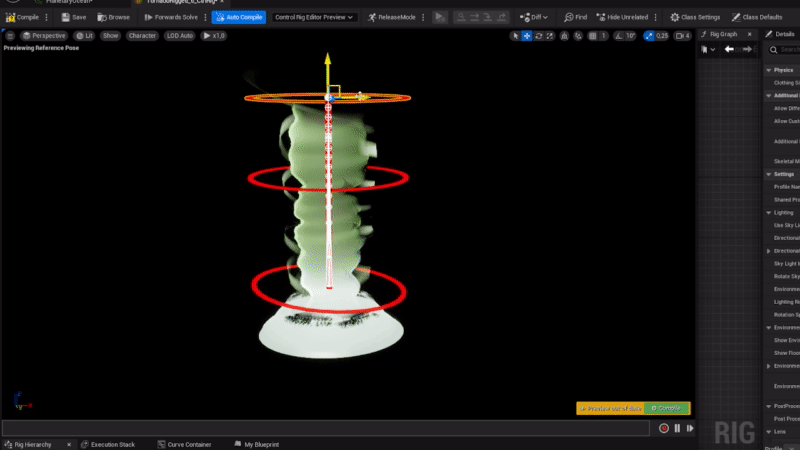This screenshot has width=800, height=450.
Task: Open viewport hamburger options menu
Action: click(x=10, y=36)
